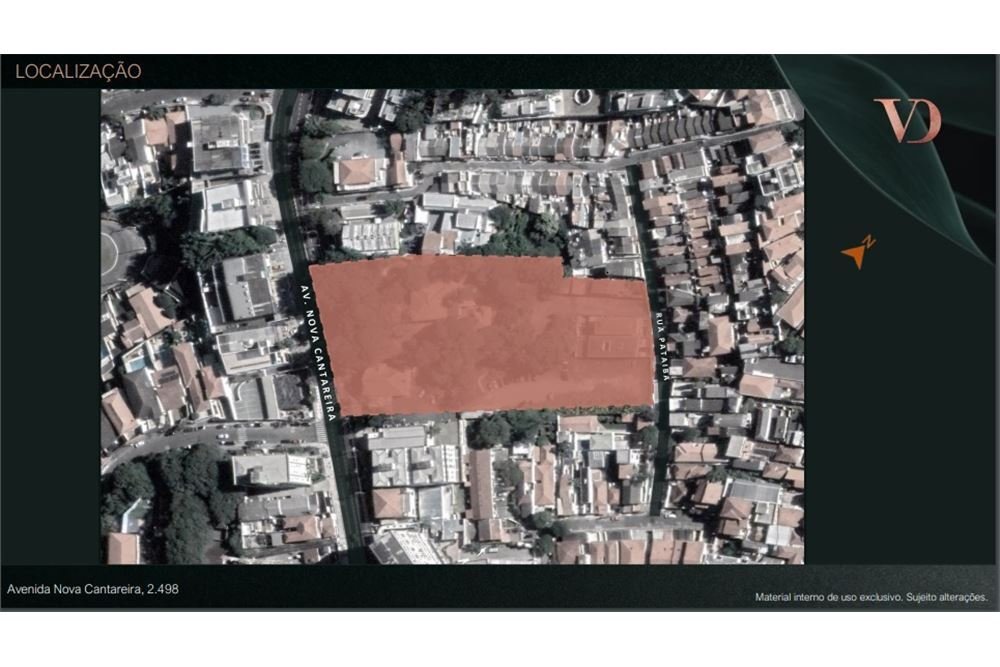Image resolution: width=1000 pixels, height=667 pixels.
Task: Click the orange-roofed house above the red plot
Action: coord(357,171)
